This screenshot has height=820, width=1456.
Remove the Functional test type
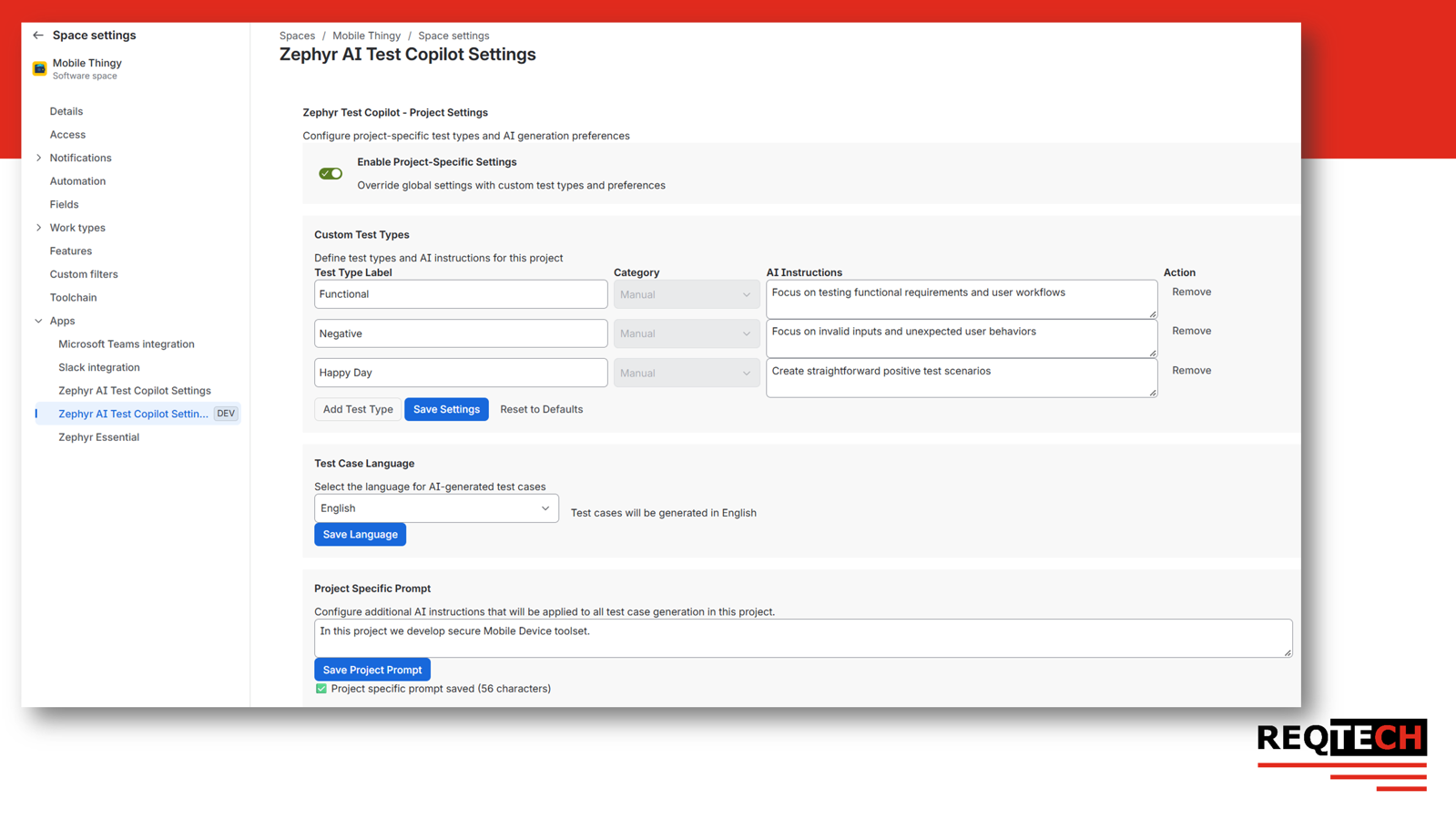(x=1191, y=292)
